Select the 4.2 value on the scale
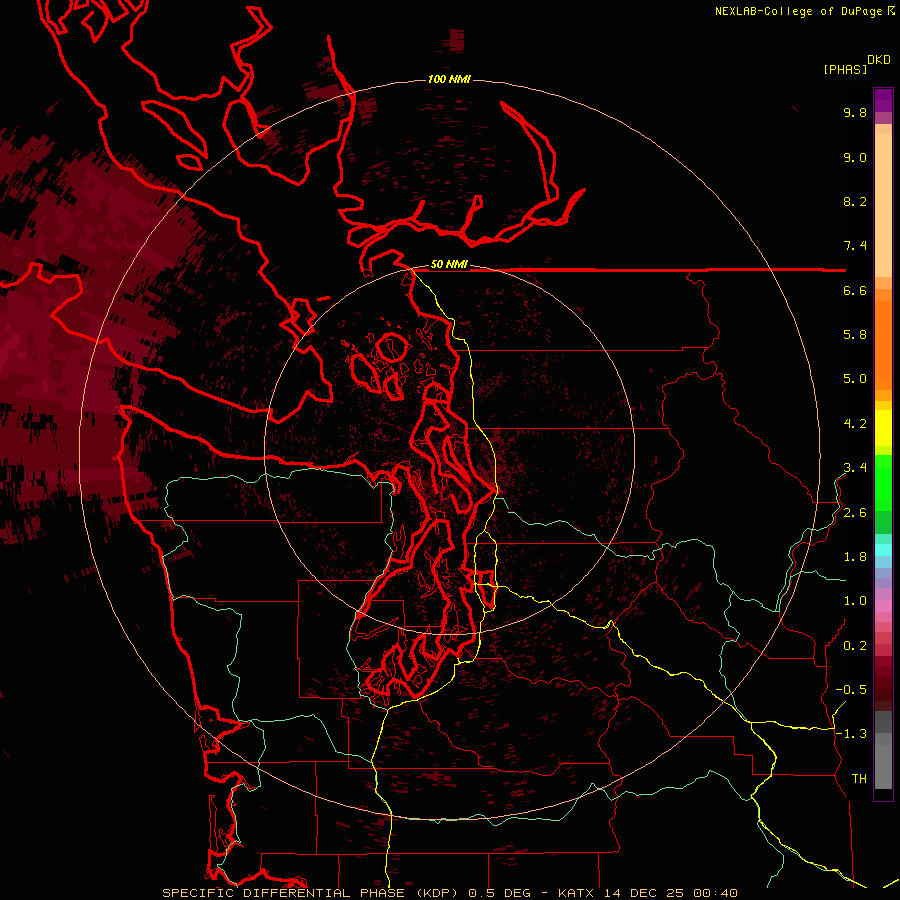Screen dimensions: 900x900 [855, 424]
